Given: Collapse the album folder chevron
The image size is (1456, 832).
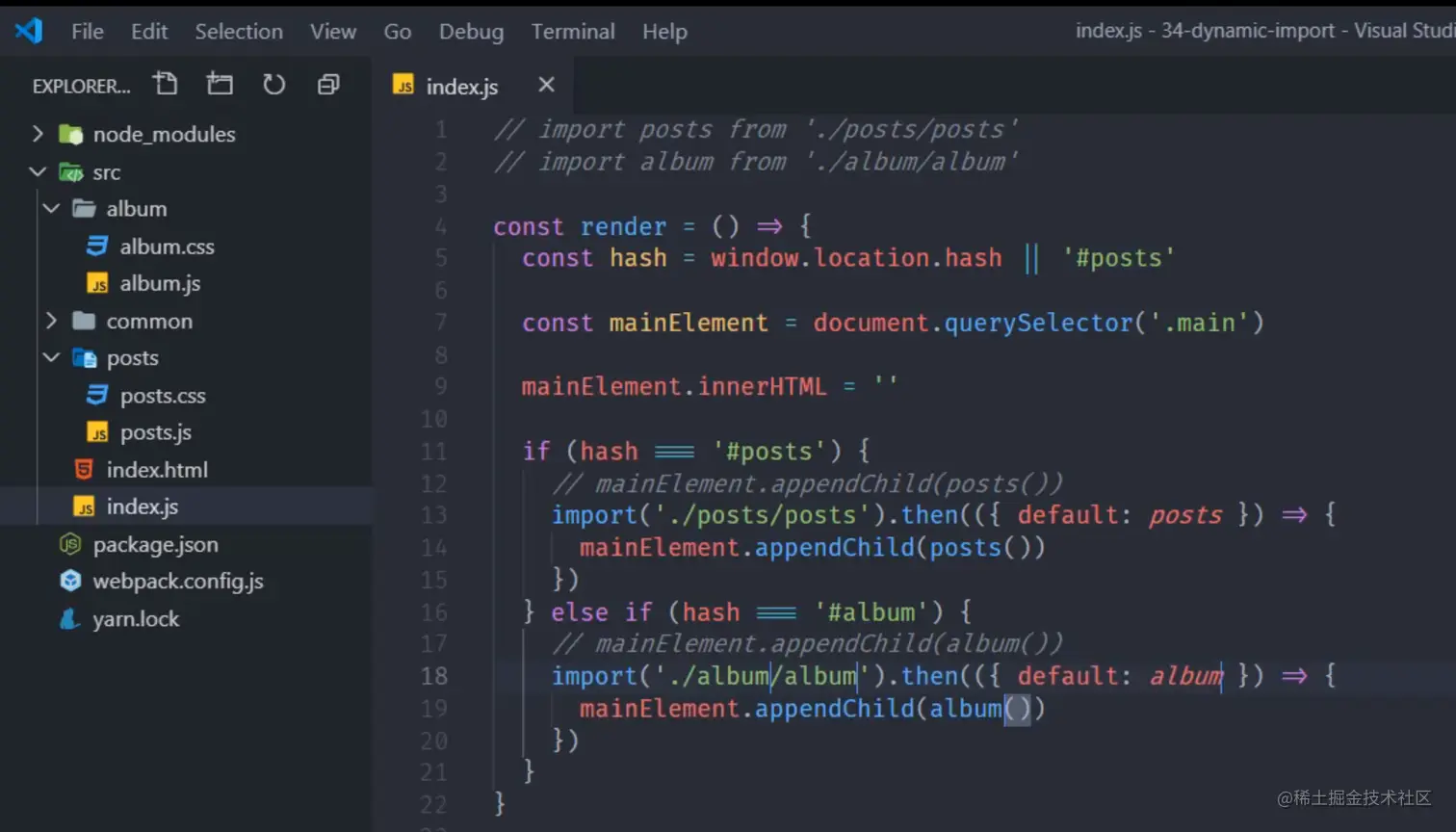Looking at the screenshot, I should [51, 209].
